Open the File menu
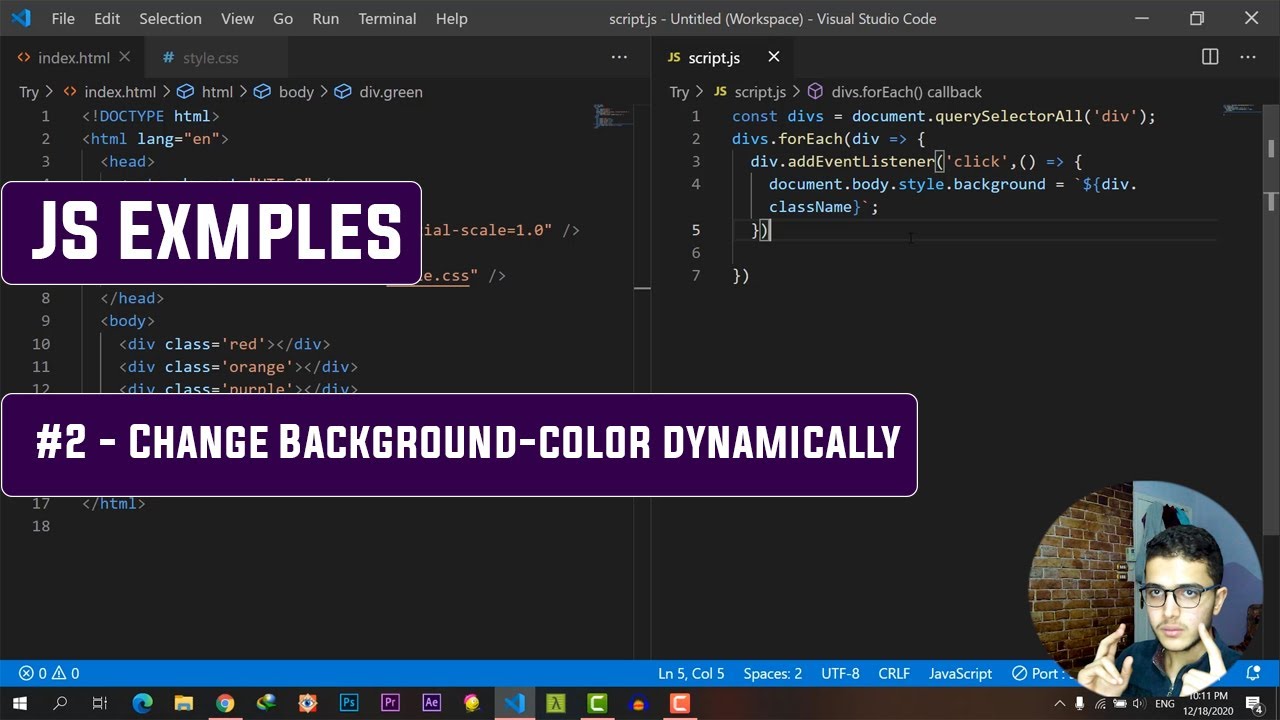 click(x=62, y=18)
